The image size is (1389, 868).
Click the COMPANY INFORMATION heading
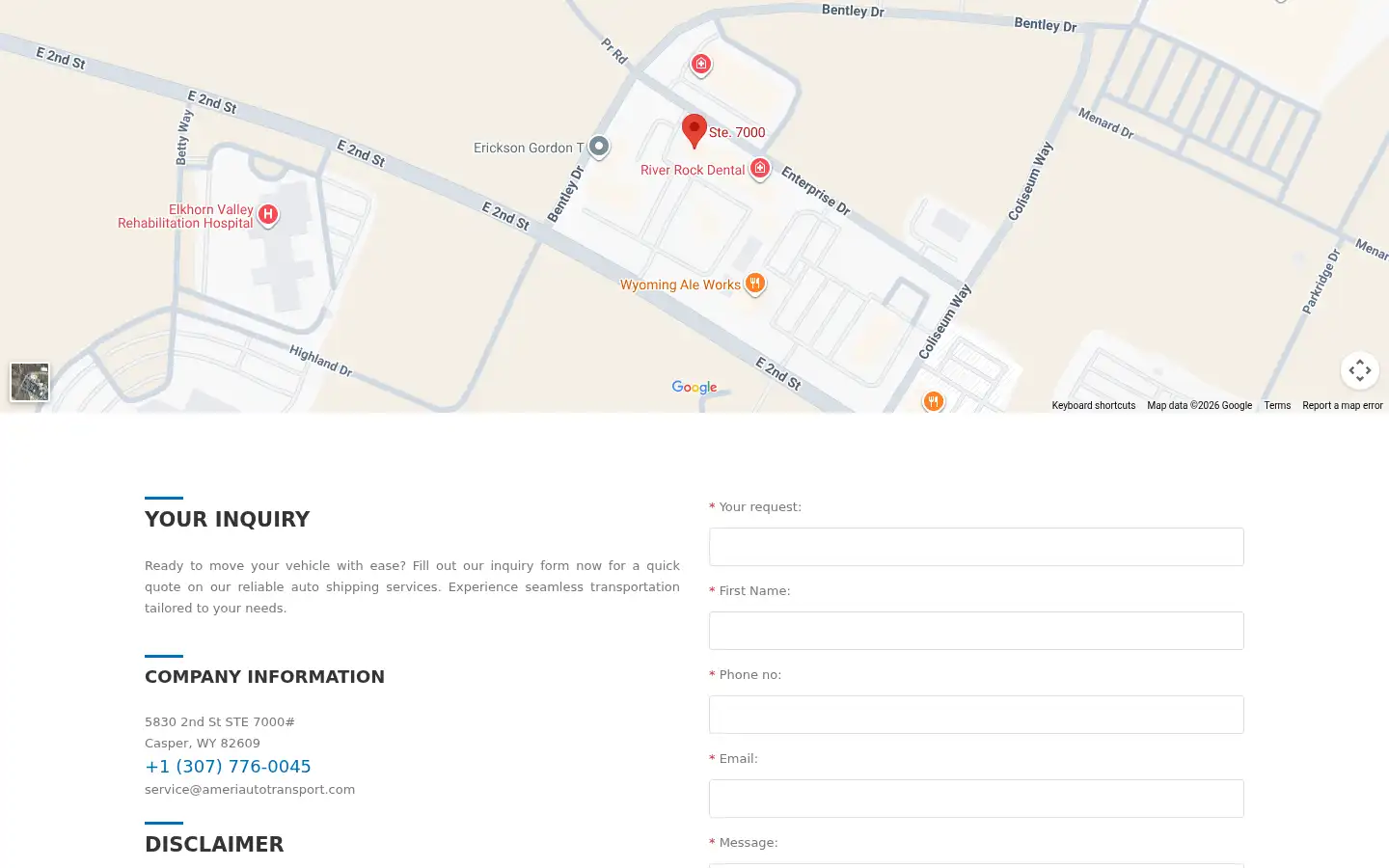point(264,677)
